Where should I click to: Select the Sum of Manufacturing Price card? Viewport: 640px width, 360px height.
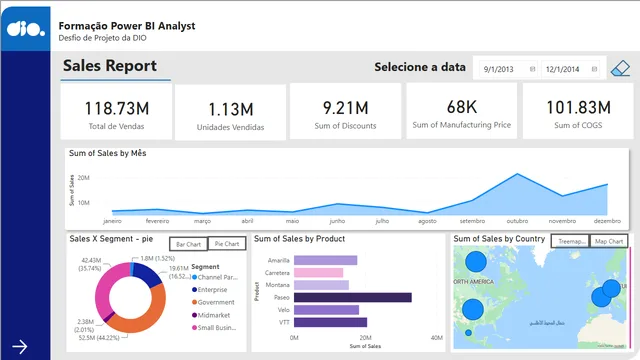[462, 111]
